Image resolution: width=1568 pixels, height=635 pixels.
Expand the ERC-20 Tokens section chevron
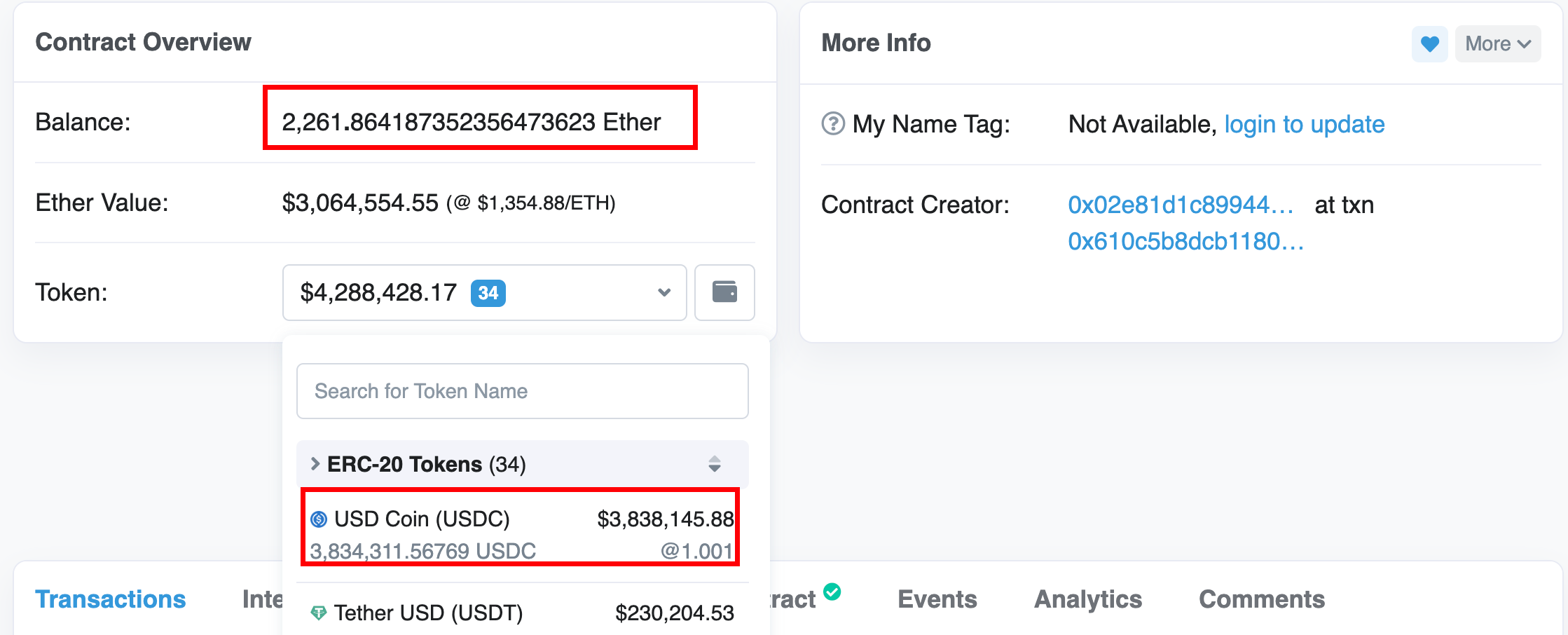click(315, 464)
